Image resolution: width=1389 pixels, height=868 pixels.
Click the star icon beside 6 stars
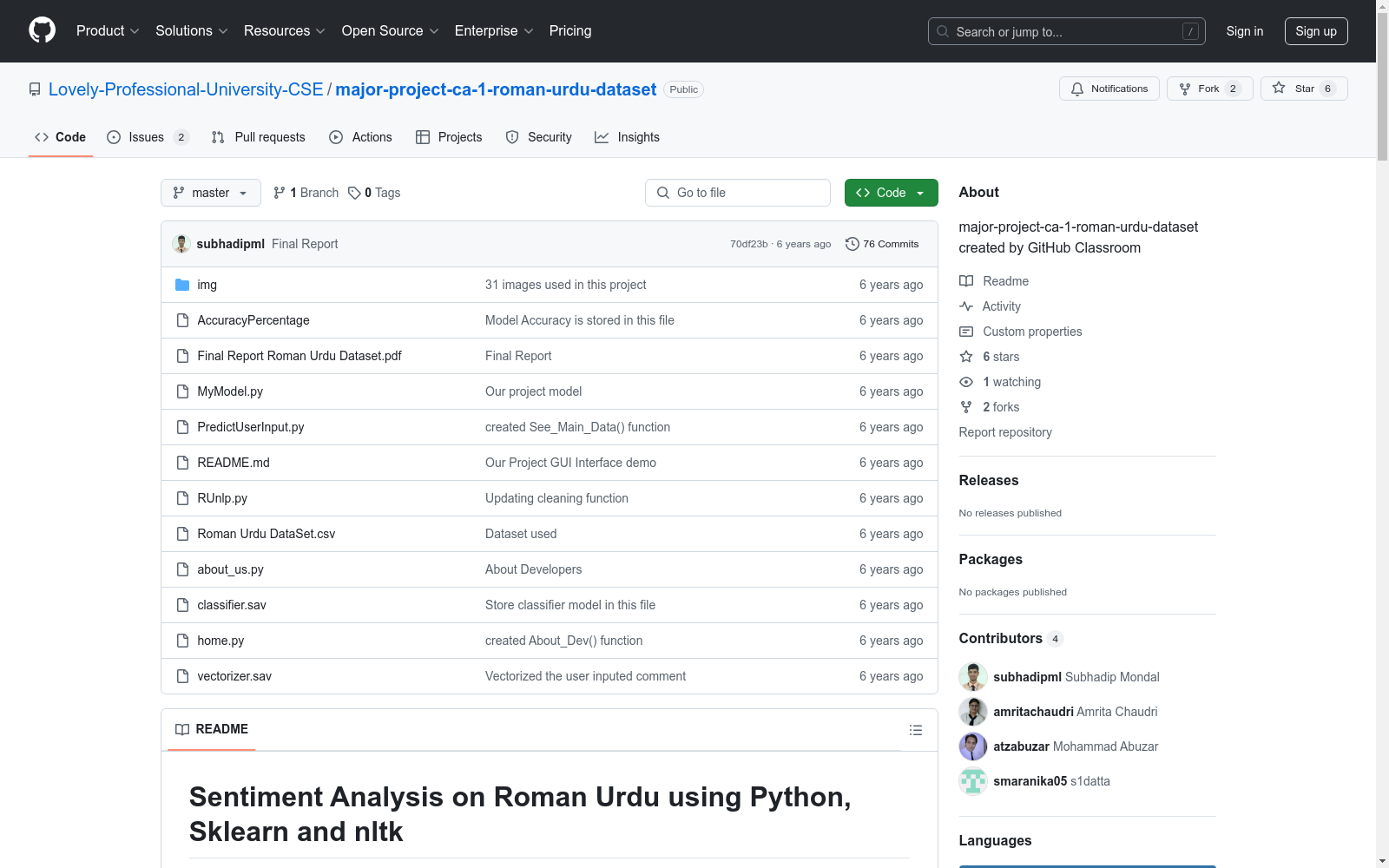[966, 357]
